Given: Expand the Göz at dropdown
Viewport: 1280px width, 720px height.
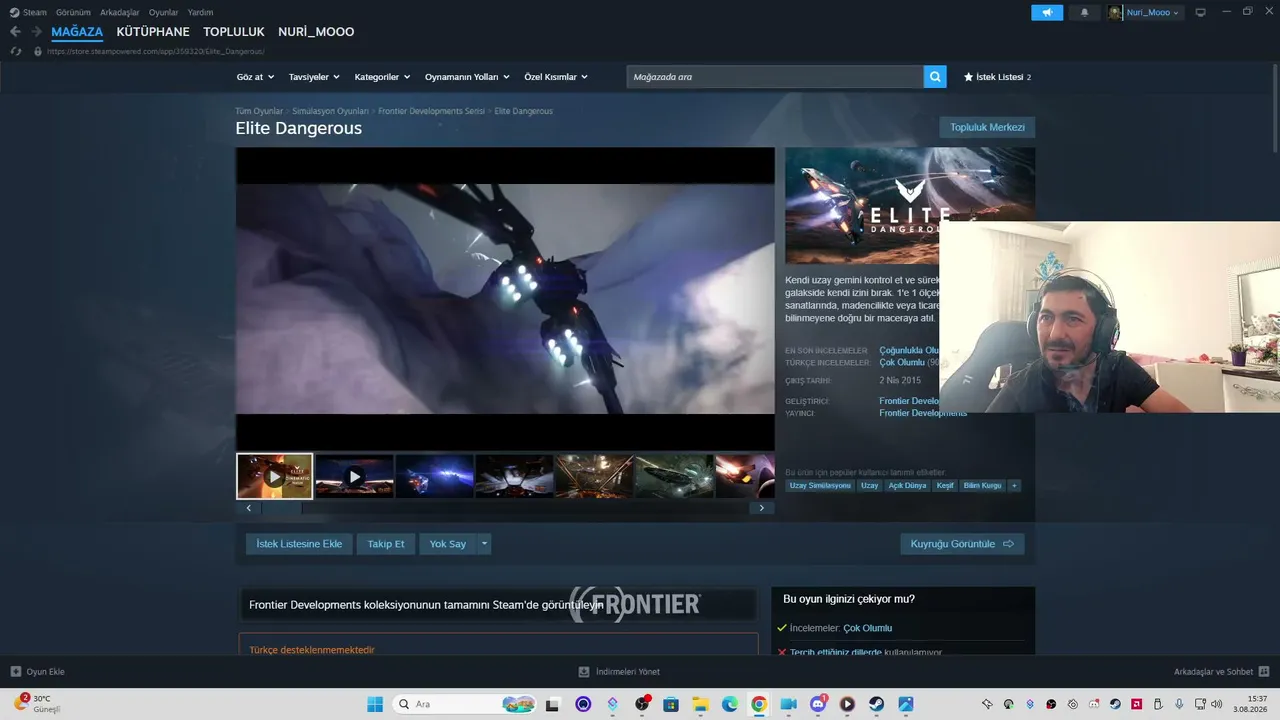Looking at the screenshot, I should pyautogui.click(x=256, y=77).
